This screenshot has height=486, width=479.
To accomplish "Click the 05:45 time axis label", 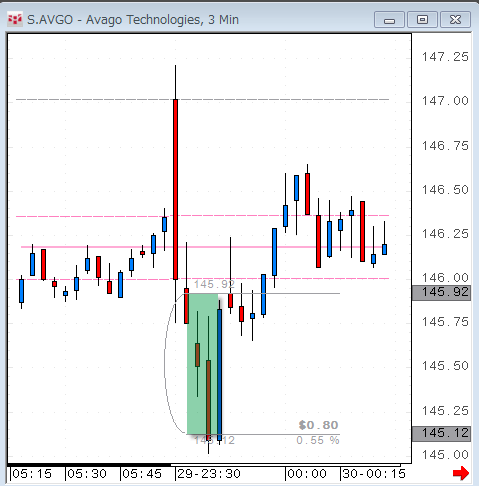I will tap(142, 474).
